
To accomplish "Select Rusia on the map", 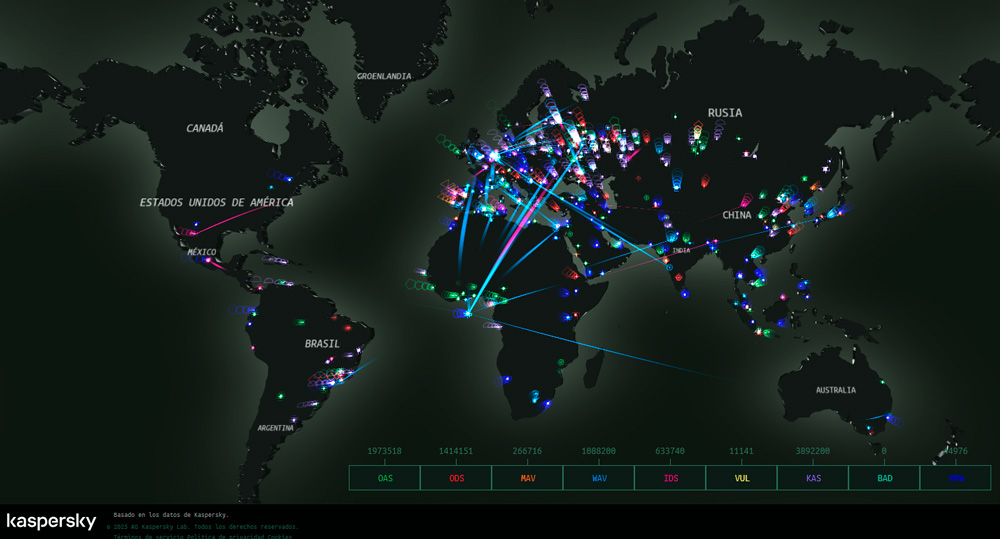I will tap(725, 113).
